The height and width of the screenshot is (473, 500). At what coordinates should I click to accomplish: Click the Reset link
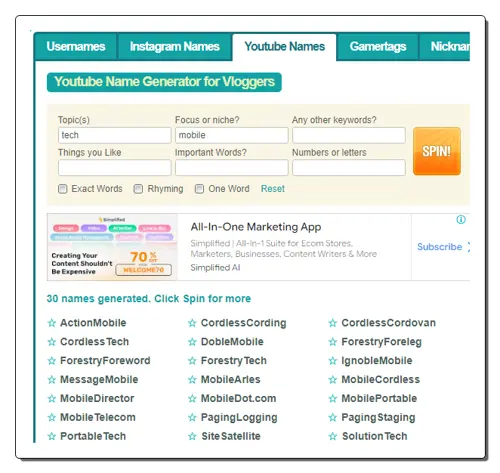273,189
